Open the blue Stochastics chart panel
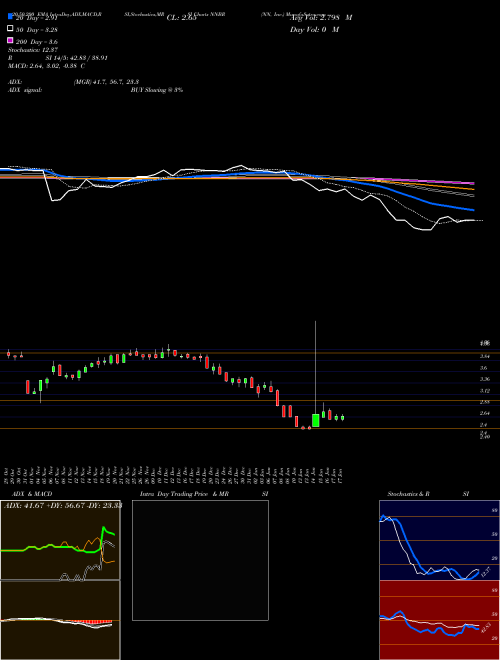Image resolution: width=500 pixels, height=660 pixels. [439, 540]
